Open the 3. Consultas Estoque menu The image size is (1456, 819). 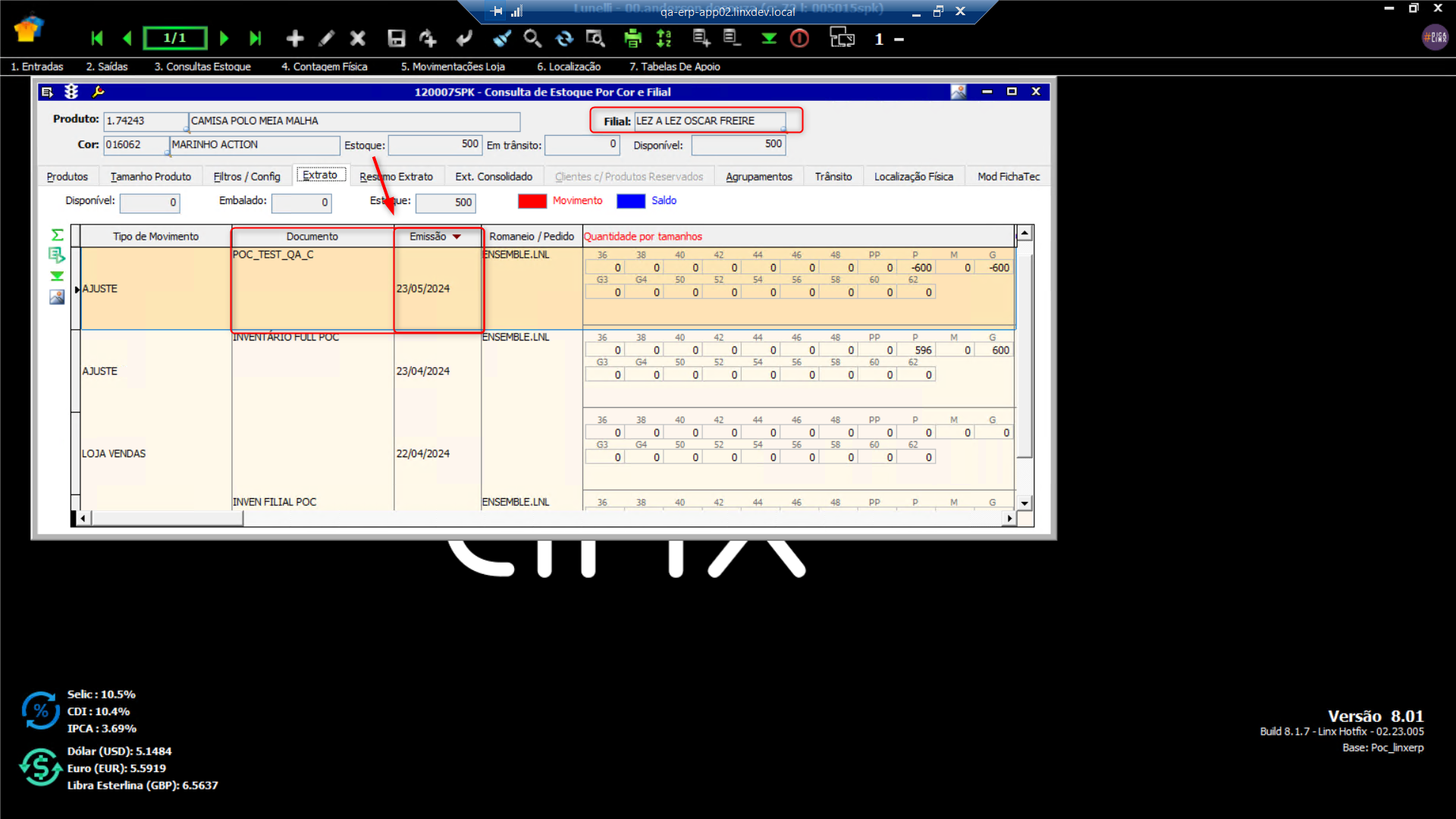202,67
